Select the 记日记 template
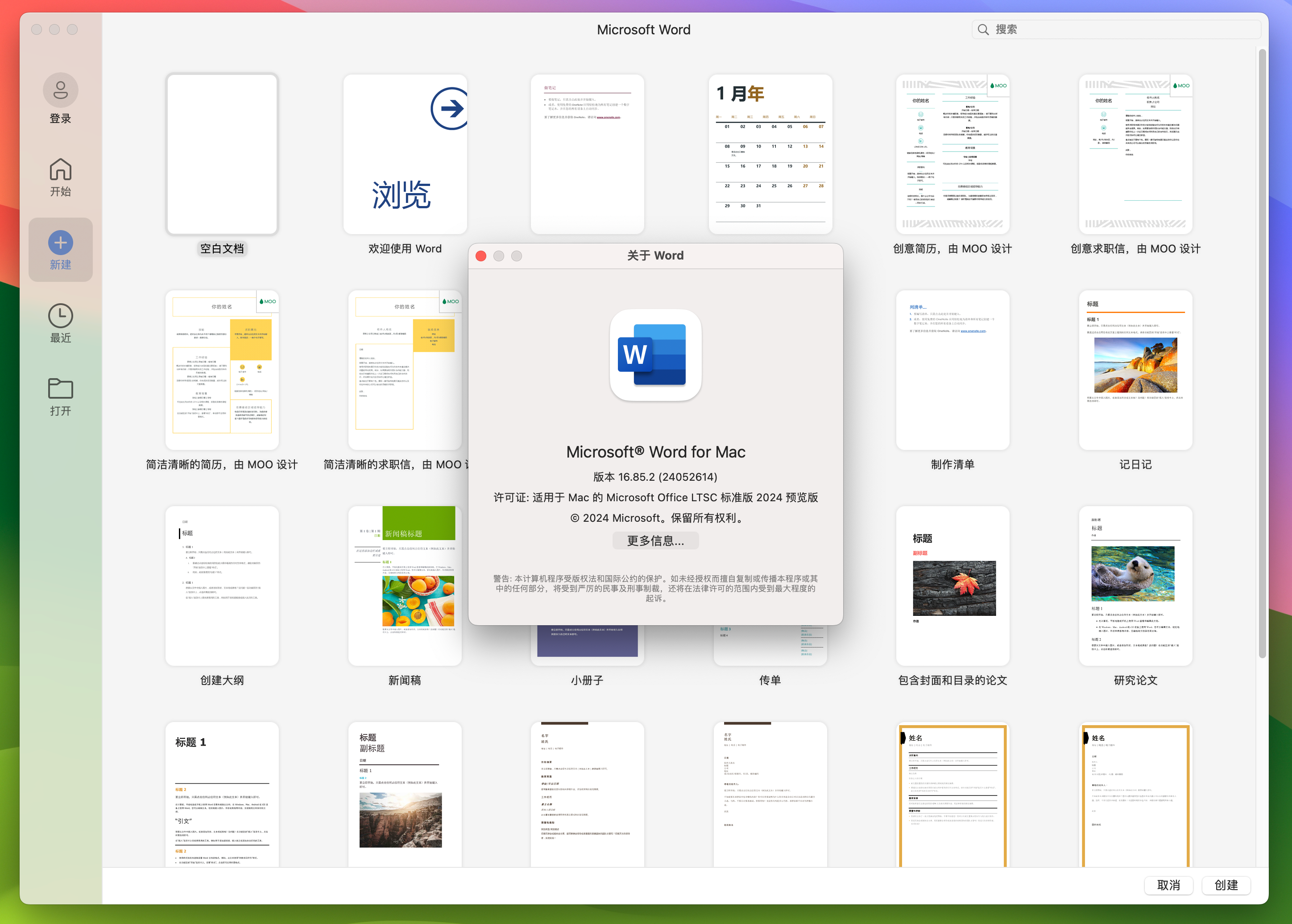The width and height of the screenshot is (1292, 924). [1135, 370]
